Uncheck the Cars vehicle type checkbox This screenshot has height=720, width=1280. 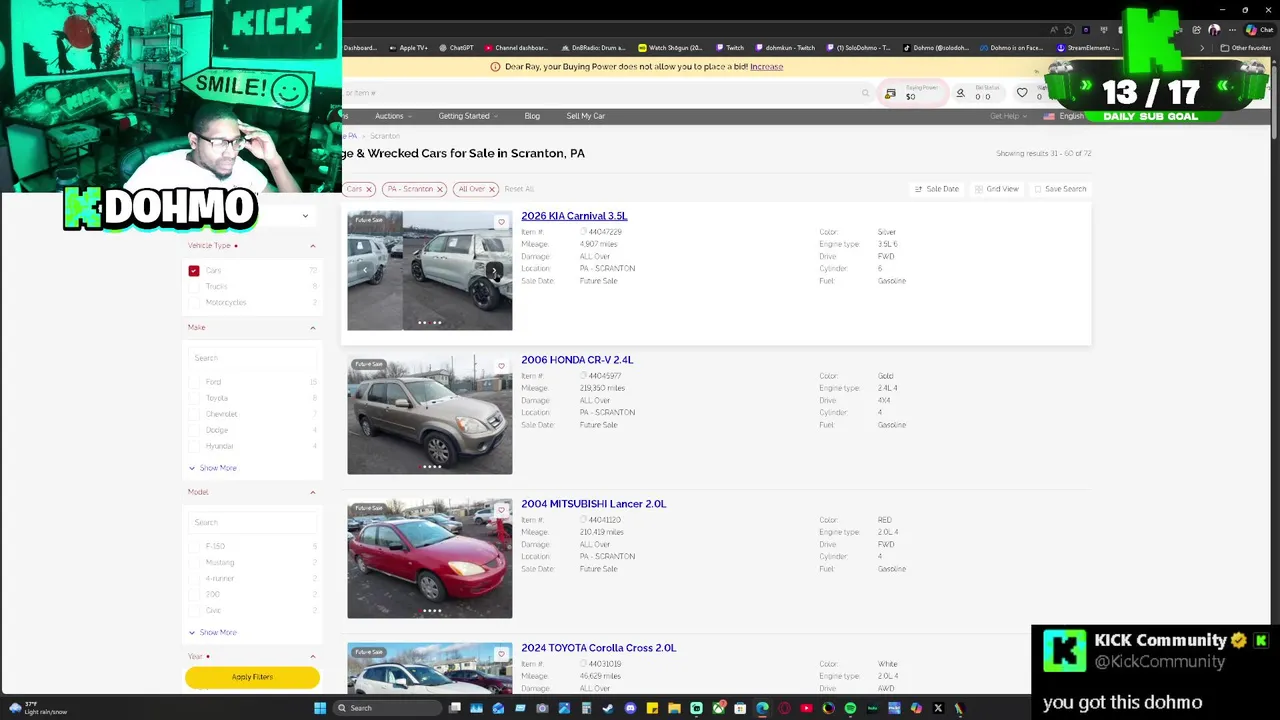[194, 271]
